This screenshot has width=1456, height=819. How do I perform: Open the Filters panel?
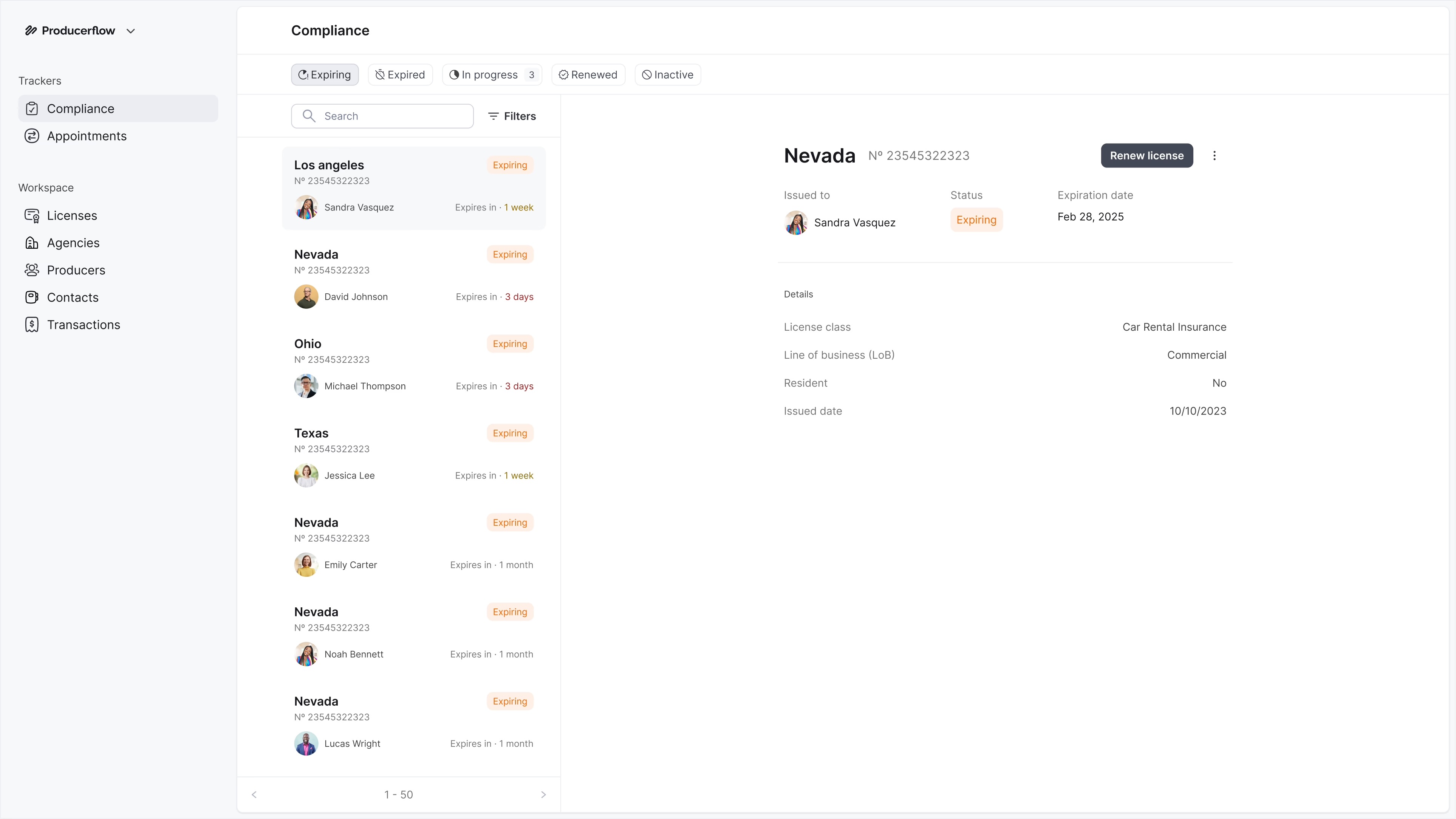(x=512, y=116)
